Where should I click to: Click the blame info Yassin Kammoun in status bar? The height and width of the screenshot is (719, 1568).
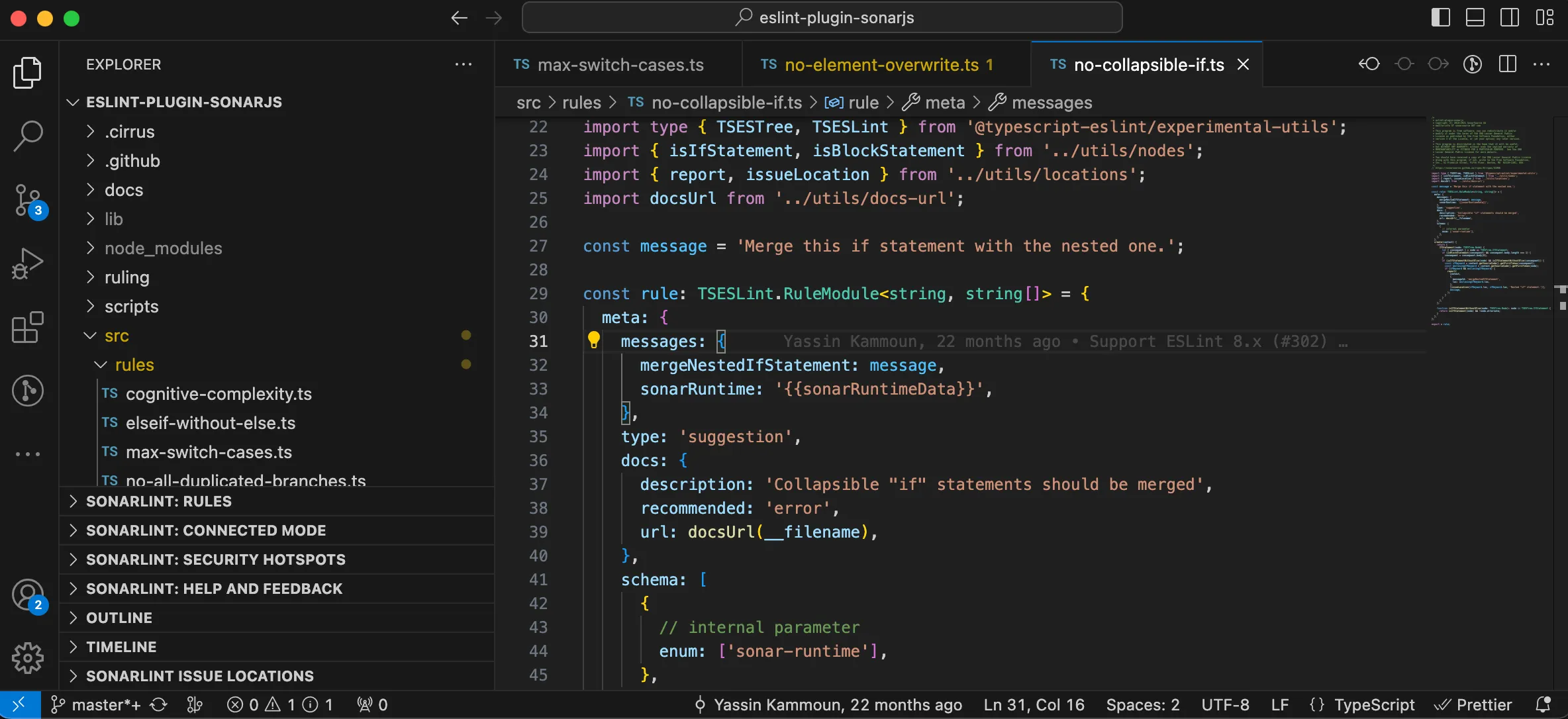pyautogui.click(x=828, y=704)
